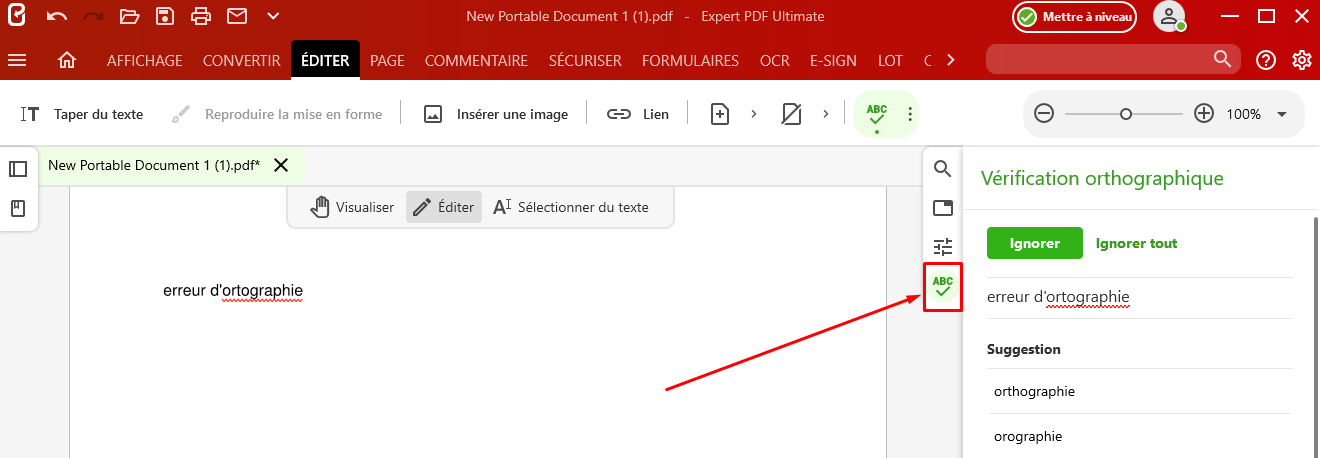Switch to the OCR tab

774,61
